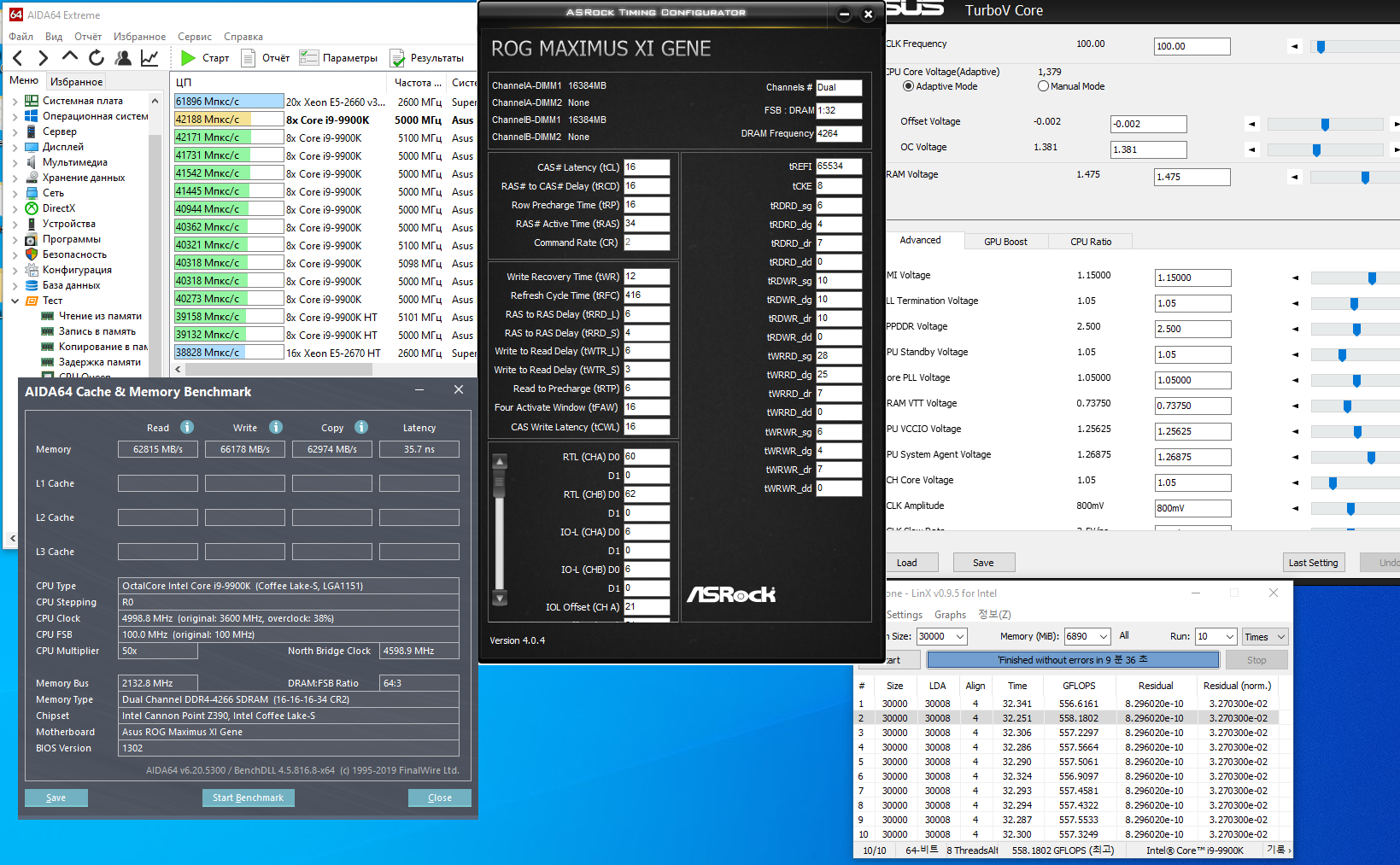The width and height of the screenshot is (1400, 865).
Task: Click the user silhouette icon in AIDA64 toolbar
Action: 123,58
